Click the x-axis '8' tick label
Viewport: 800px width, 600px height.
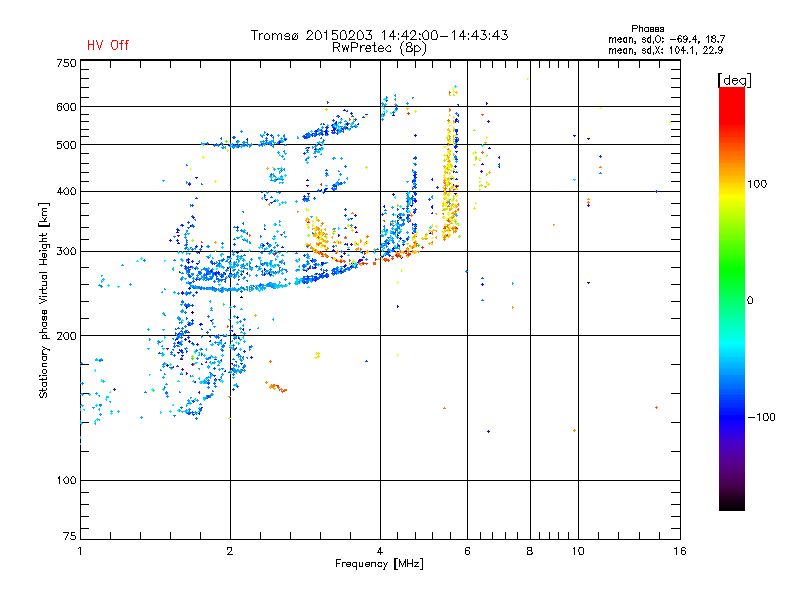[530, 551]
